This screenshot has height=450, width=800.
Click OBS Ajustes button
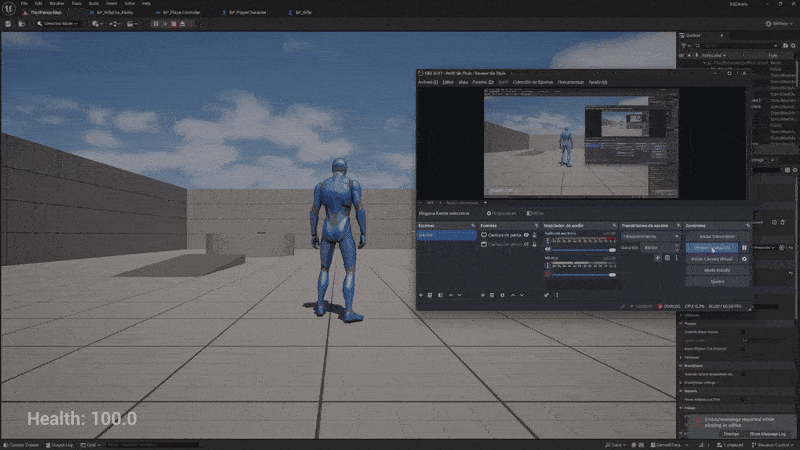point(717,282)
